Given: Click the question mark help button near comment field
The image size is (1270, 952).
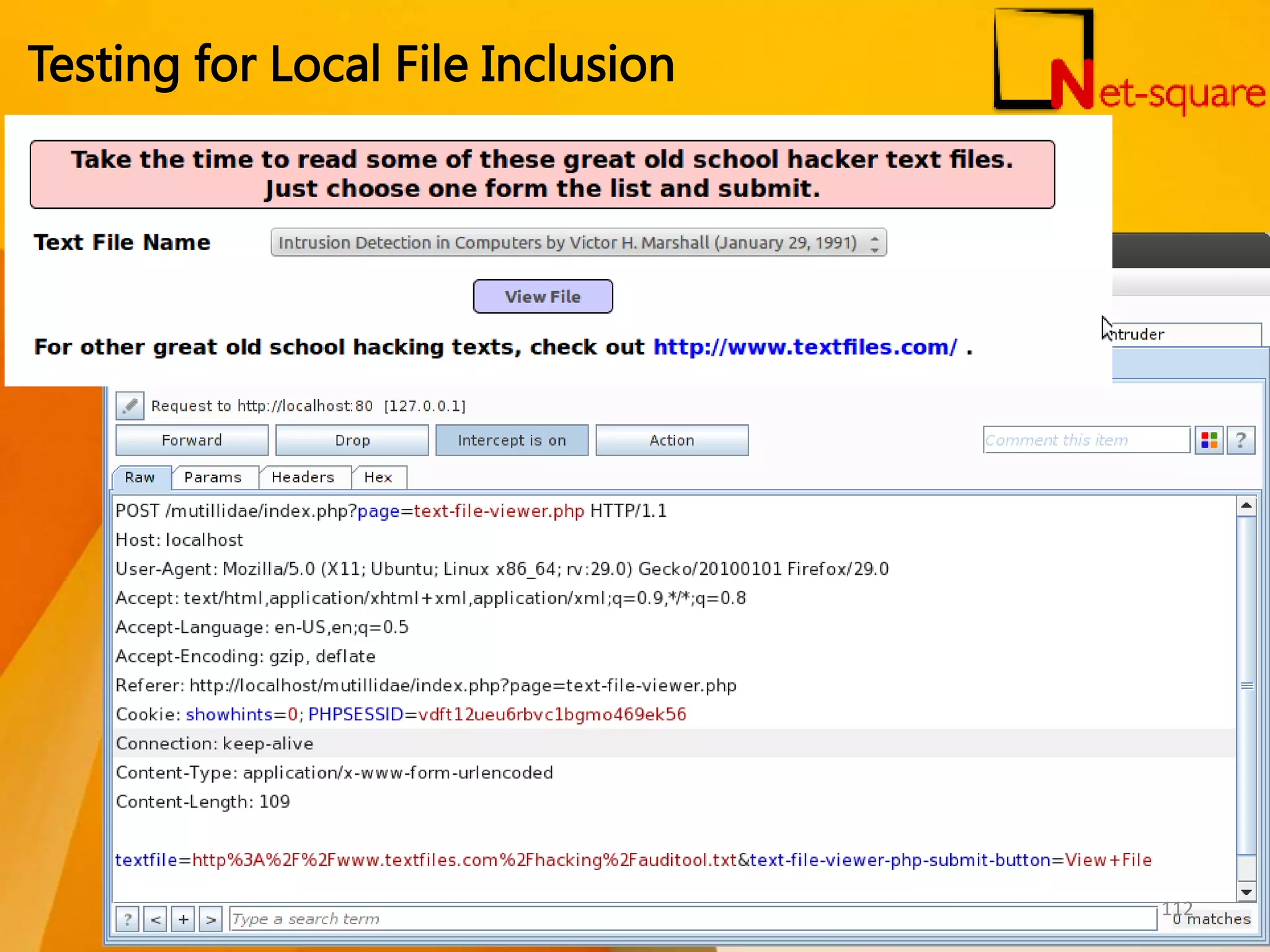Looking at the screenshot, I should 1241,440.
